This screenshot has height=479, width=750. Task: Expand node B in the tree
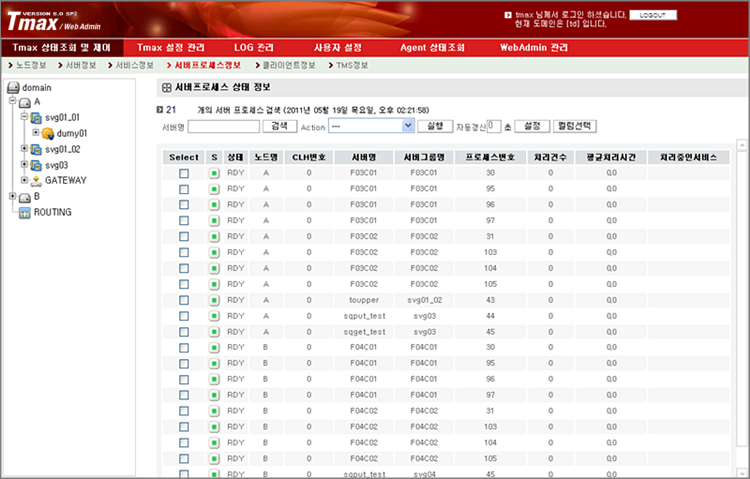click(x=13, y=196)
